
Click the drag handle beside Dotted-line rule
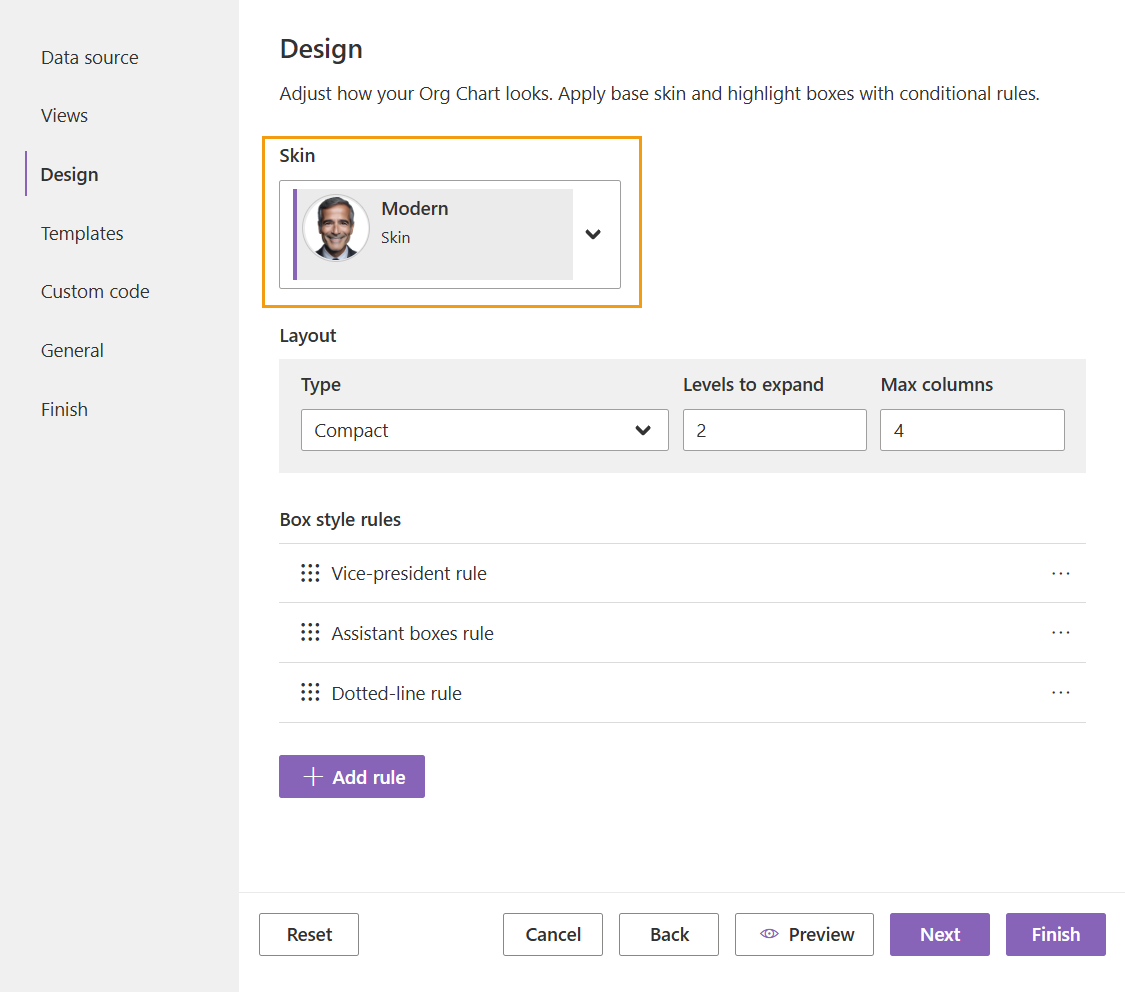pos(310,692)
